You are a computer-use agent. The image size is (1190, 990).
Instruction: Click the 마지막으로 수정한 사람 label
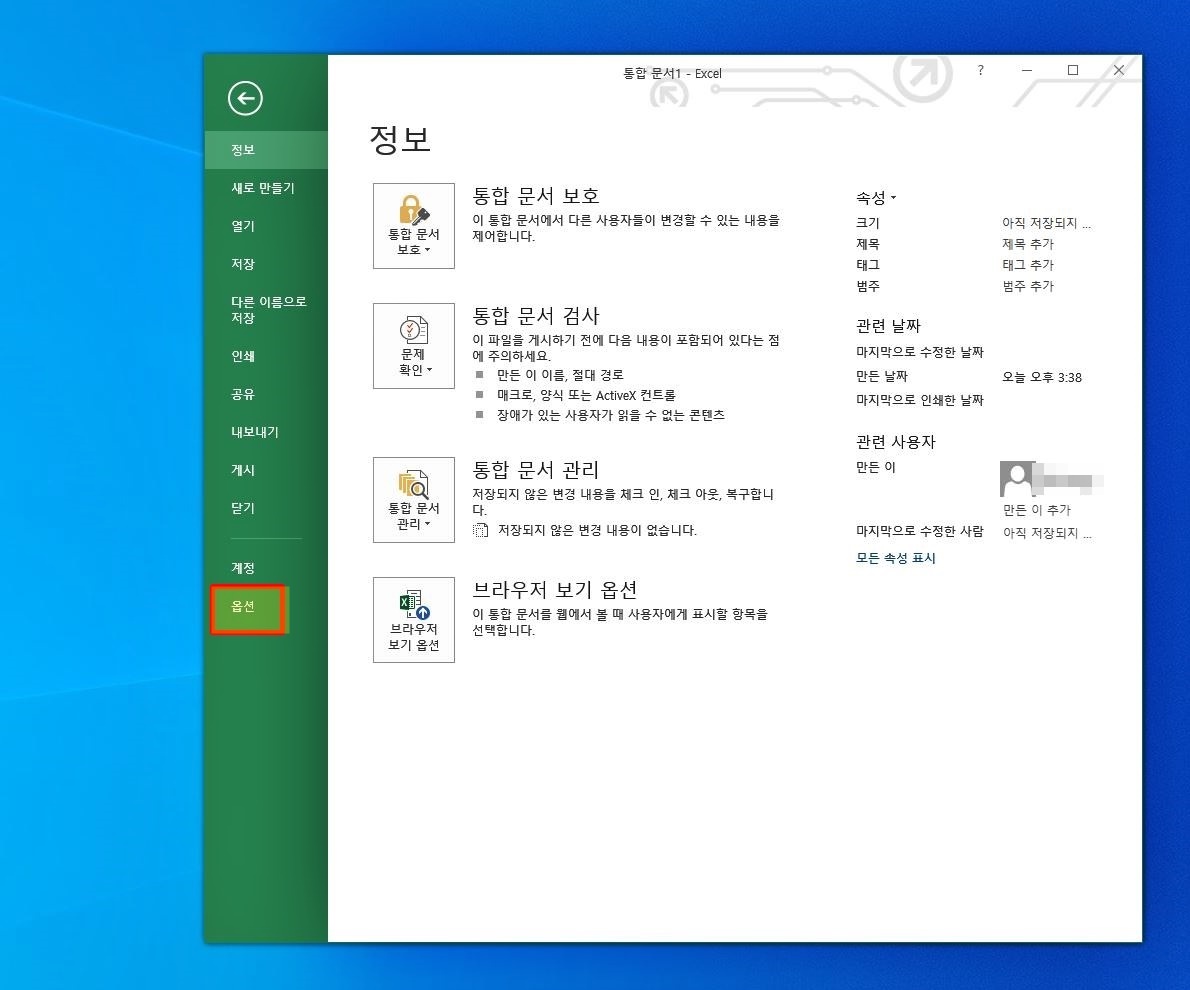[920, 531]
